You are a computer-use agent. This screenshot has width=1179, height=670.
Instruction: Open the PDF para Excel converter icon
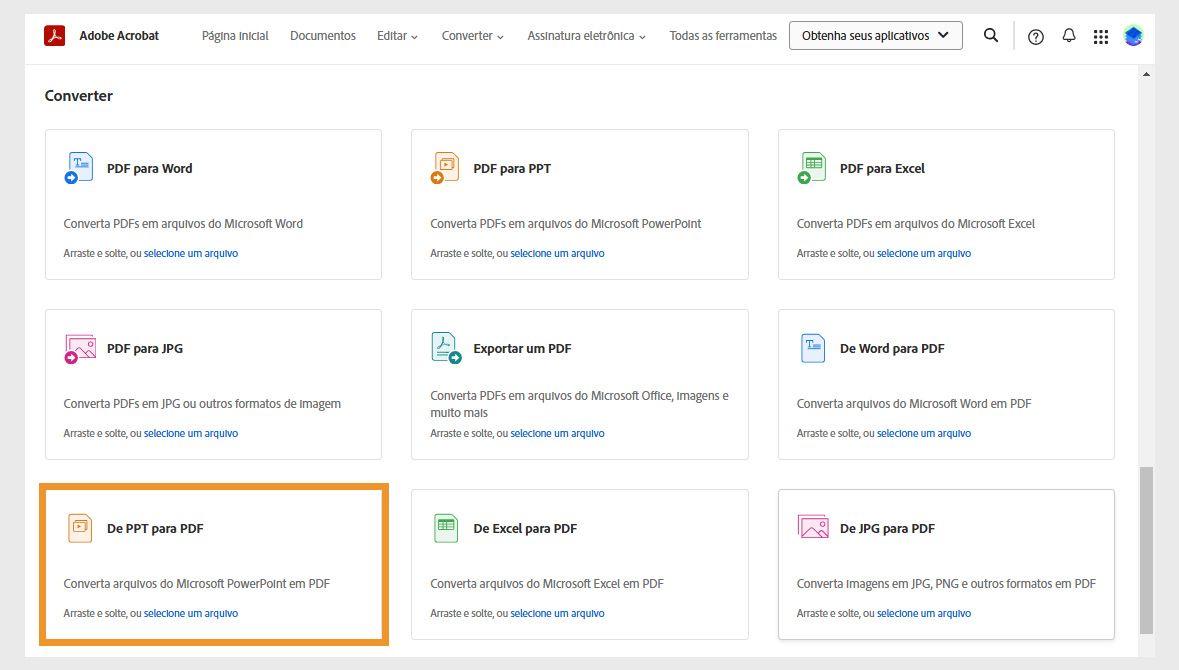[x=811, y=168]
